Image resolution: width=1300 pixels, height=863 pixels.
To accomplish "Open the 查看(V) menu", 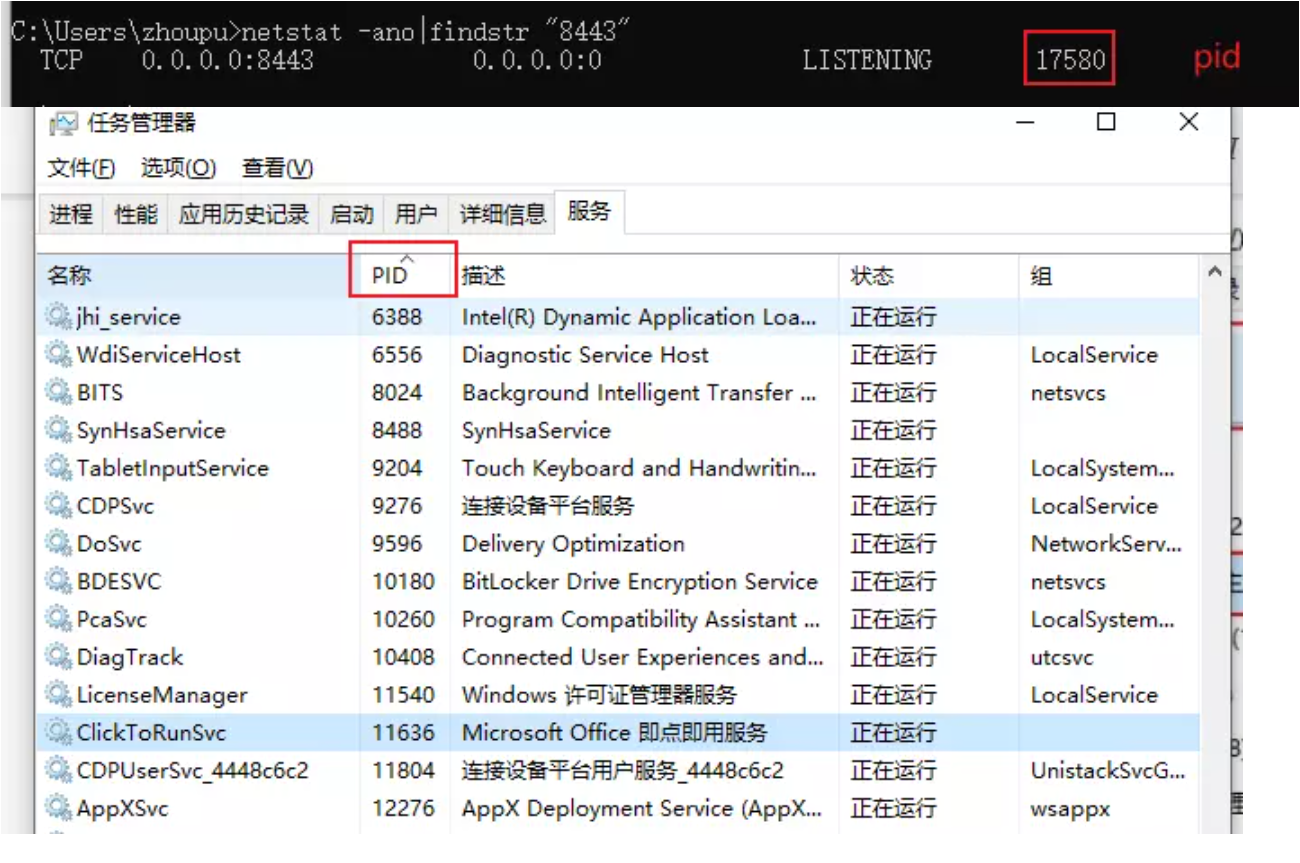I will click(x=277, y=169).
